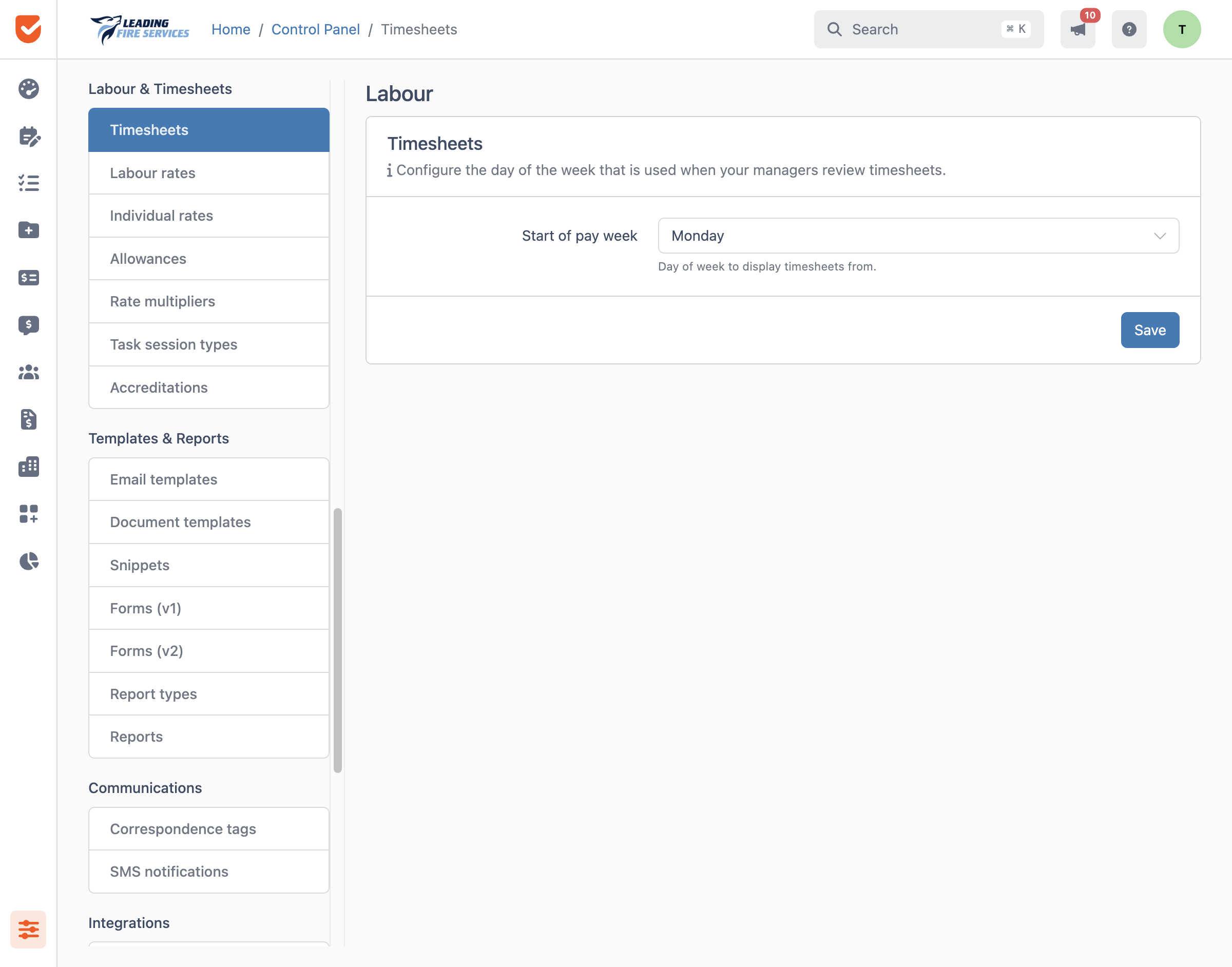Go to Reports settings

click(x=209, y=737)
